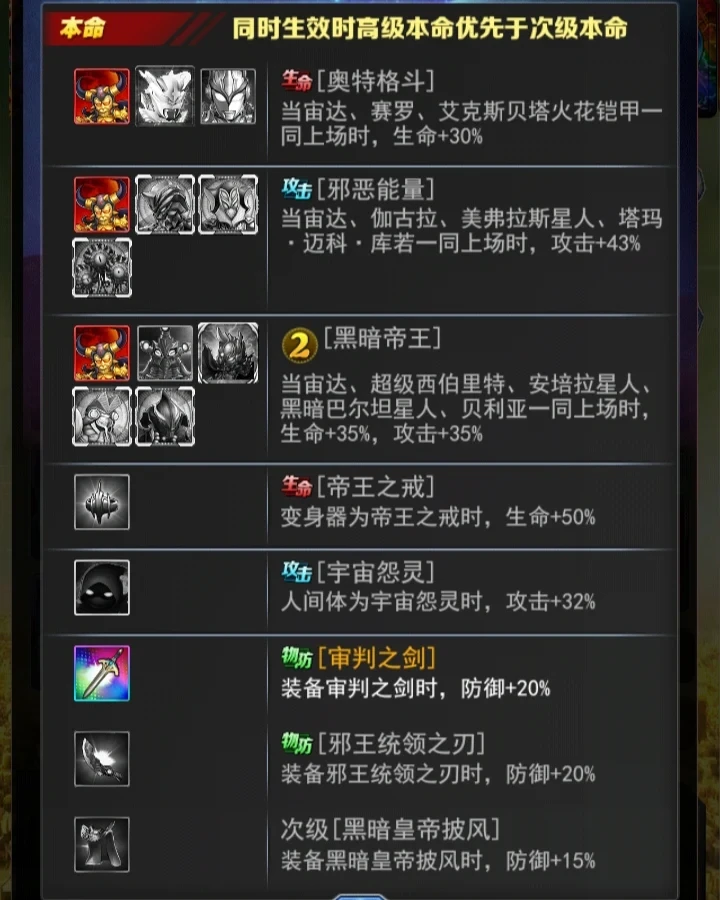Screen dimensions: 720x900
Task: Open the 邪王统领之刃 blade icon
Action: (x=102, y=759)
